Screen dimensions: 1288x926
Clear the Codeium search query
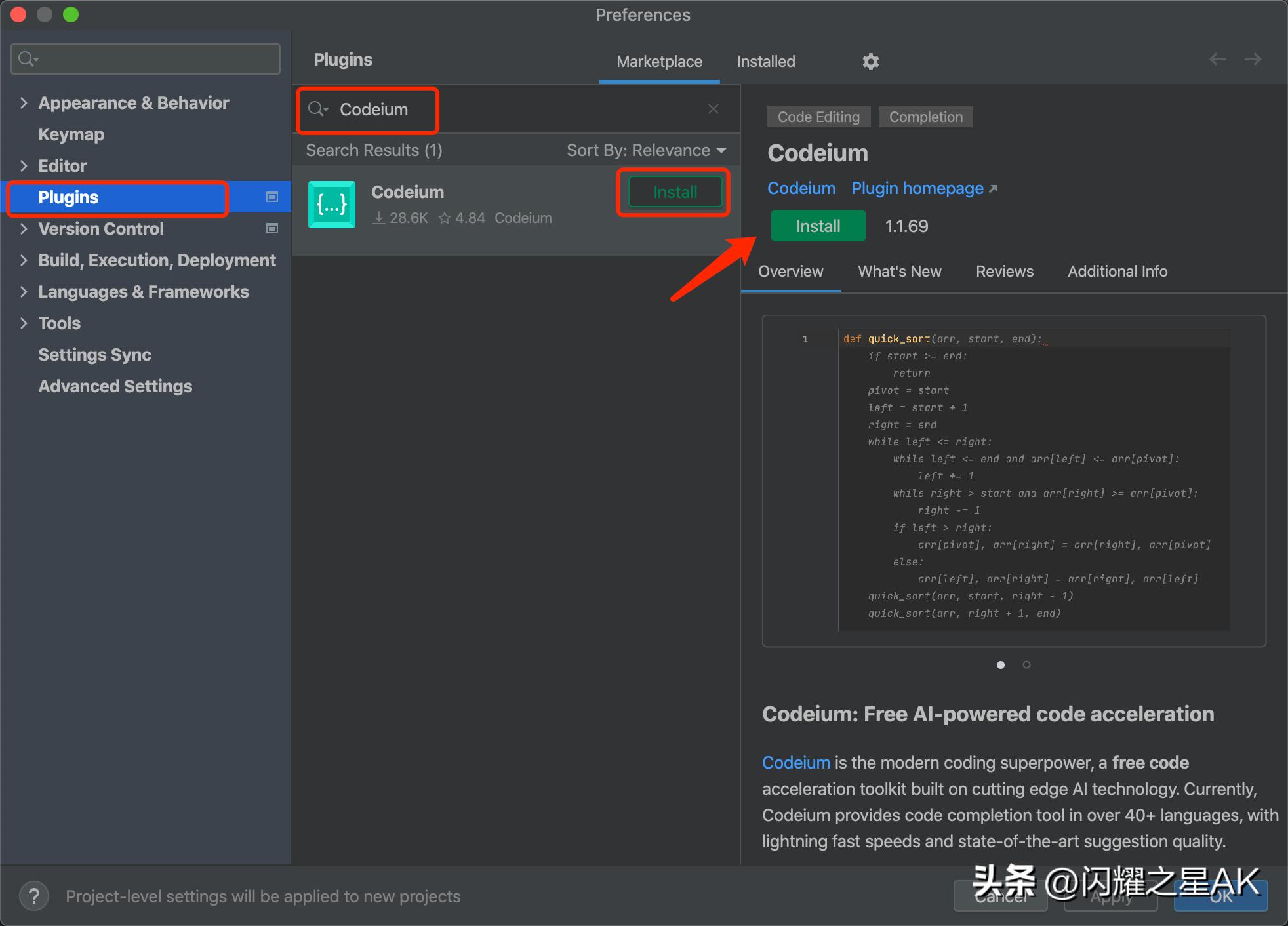(713, 109)
